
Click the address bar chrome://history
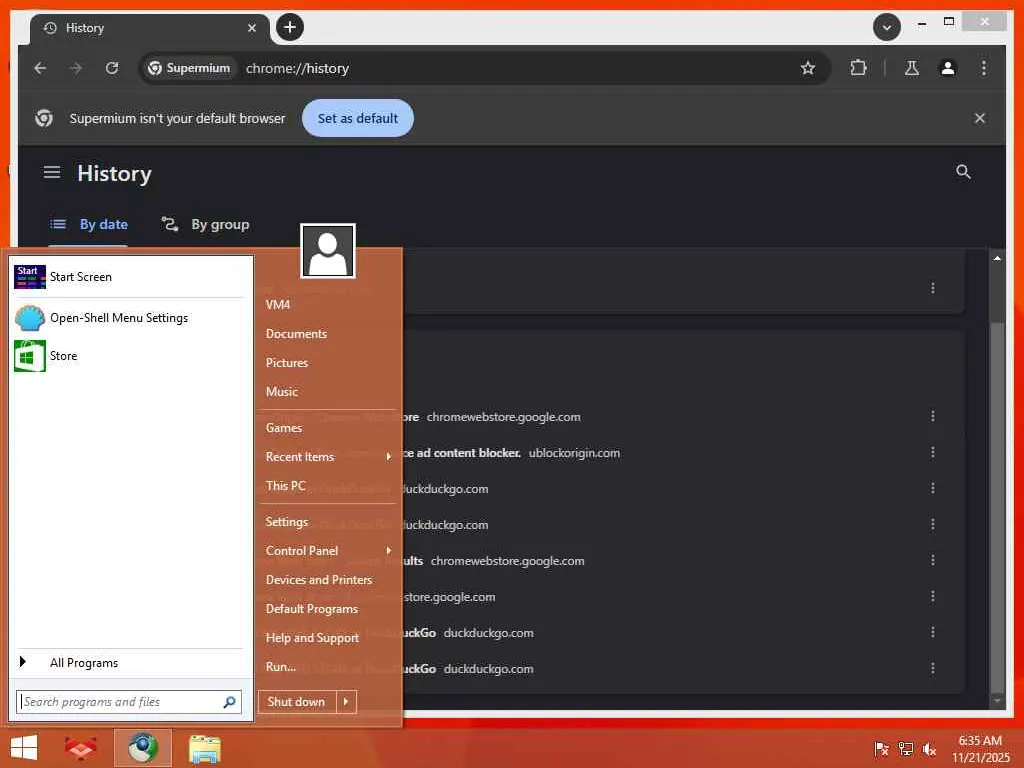tap(297, 69)
